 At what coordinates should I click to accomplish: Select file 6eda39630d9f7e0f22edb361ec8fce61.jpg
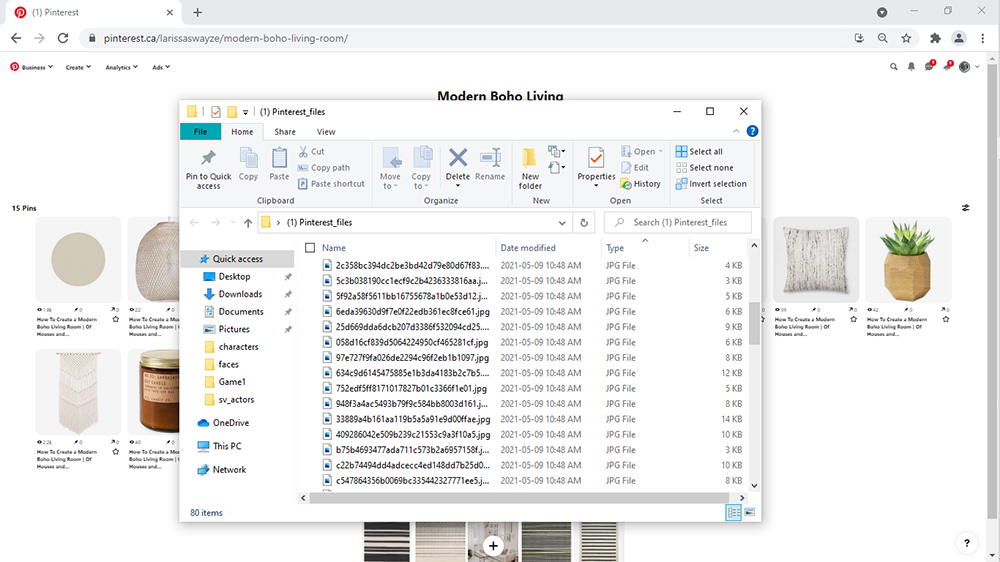pyautogui.click(x=412, y=311)
